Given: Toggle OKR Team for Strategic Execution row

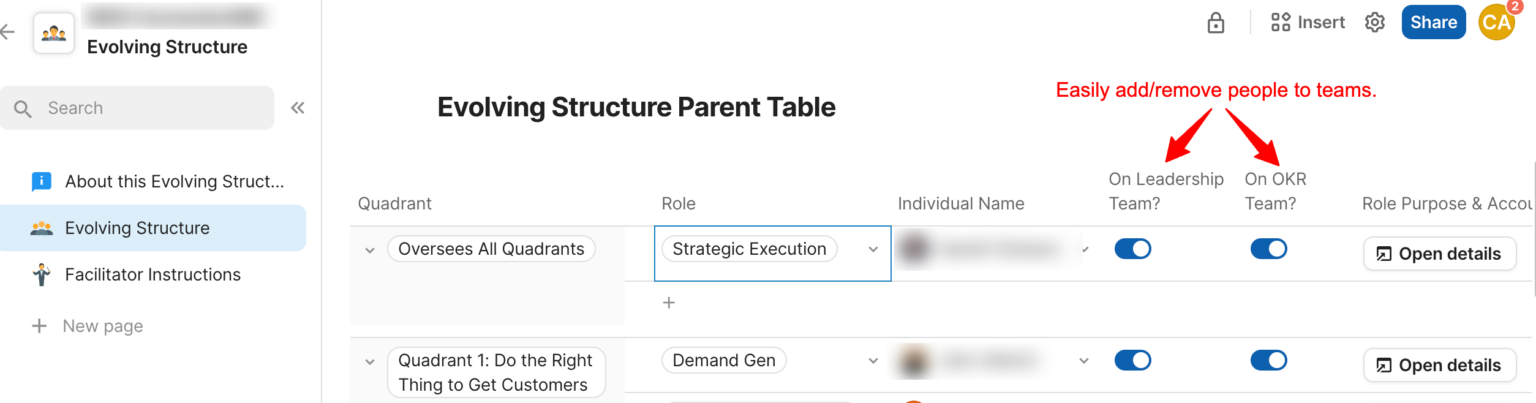Looking at the screenshot, I should pos(1268,249).
